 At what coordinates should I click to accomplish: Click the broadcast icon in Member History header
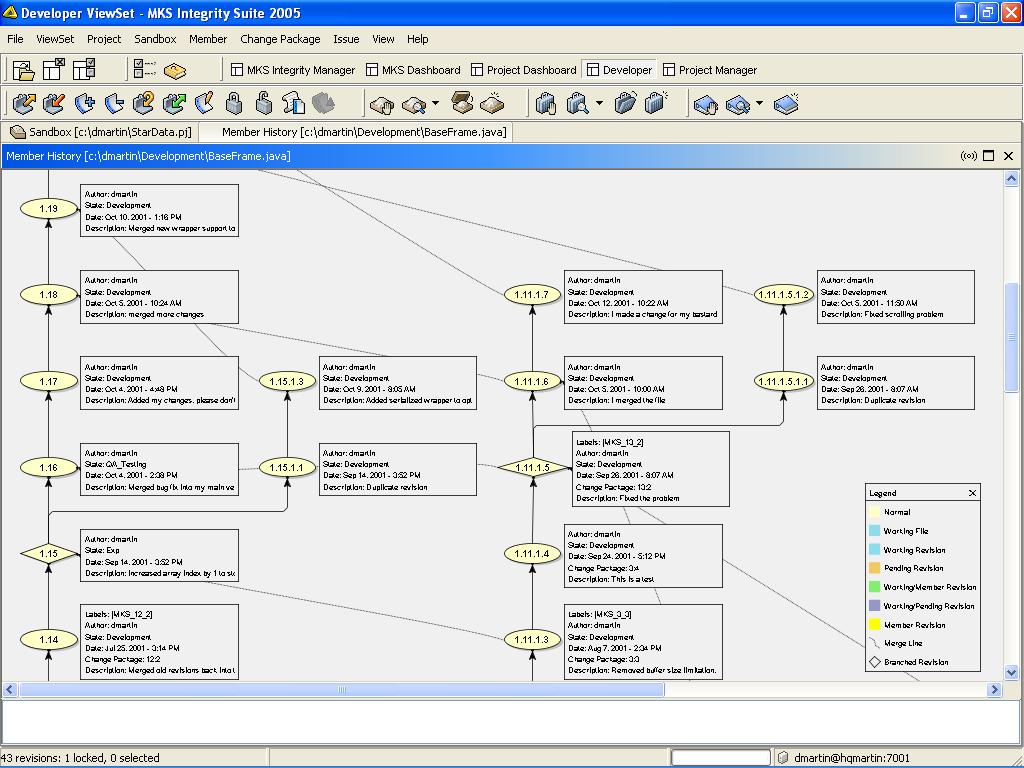pyautogui.click(x=969, y=155)
